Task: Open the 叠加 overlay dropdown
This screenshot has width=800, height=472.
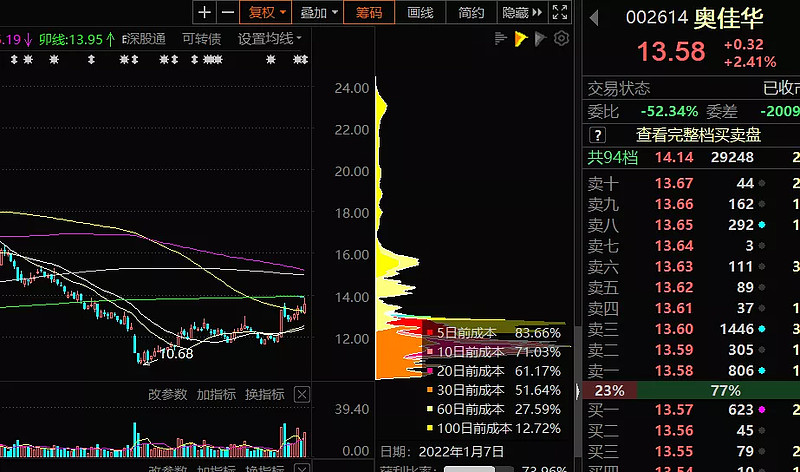Action: coord(318,12)
